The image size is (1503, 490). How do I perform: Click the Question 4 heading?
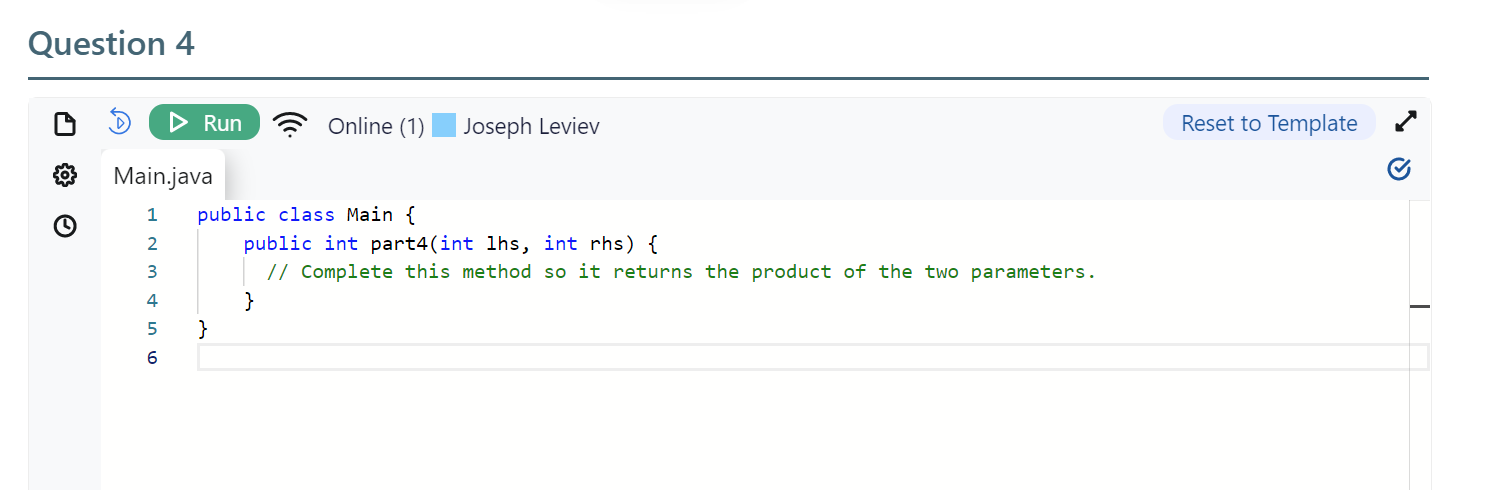[x=112, y=43]
